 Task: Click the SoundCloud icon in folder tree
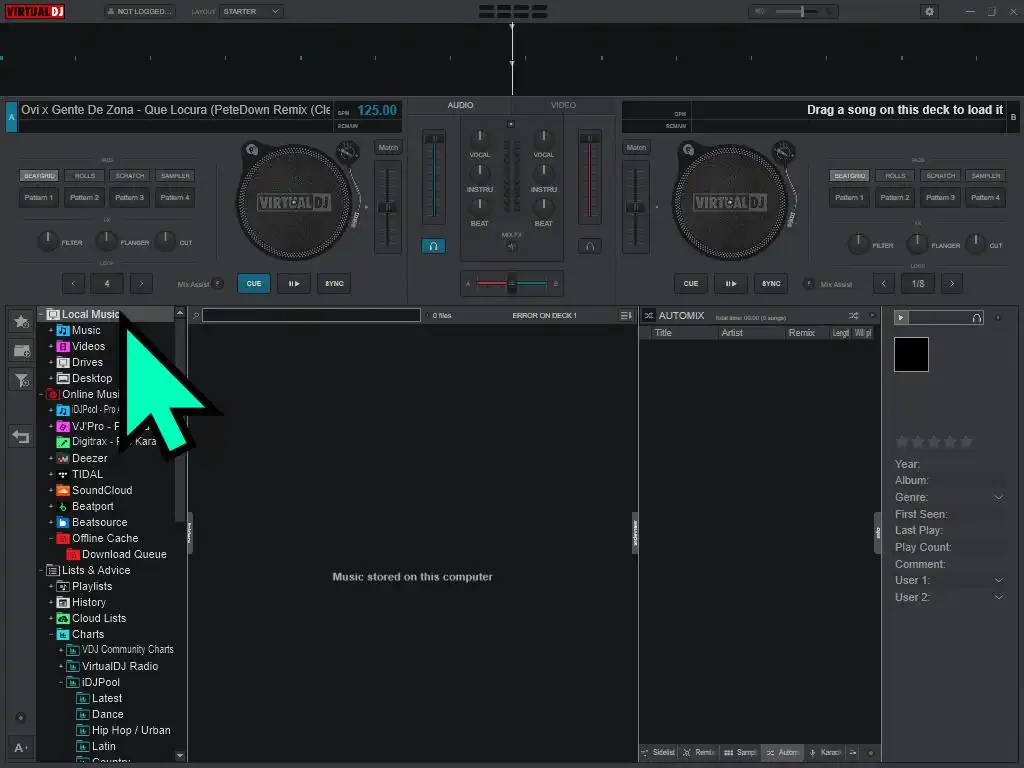[x=63, y=490]
